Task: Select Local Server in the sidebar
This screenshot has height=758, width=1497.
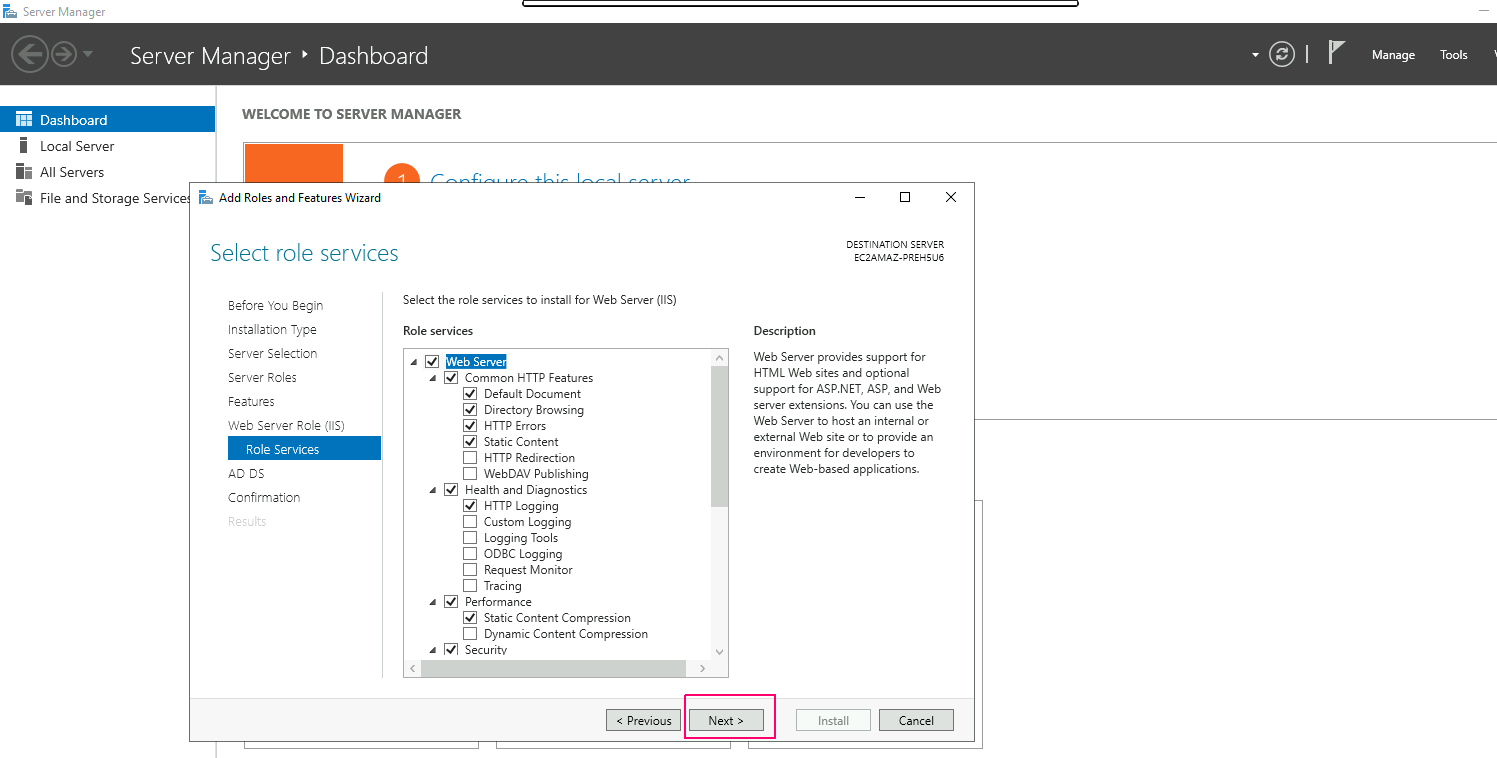Action: tap(107, 145)
